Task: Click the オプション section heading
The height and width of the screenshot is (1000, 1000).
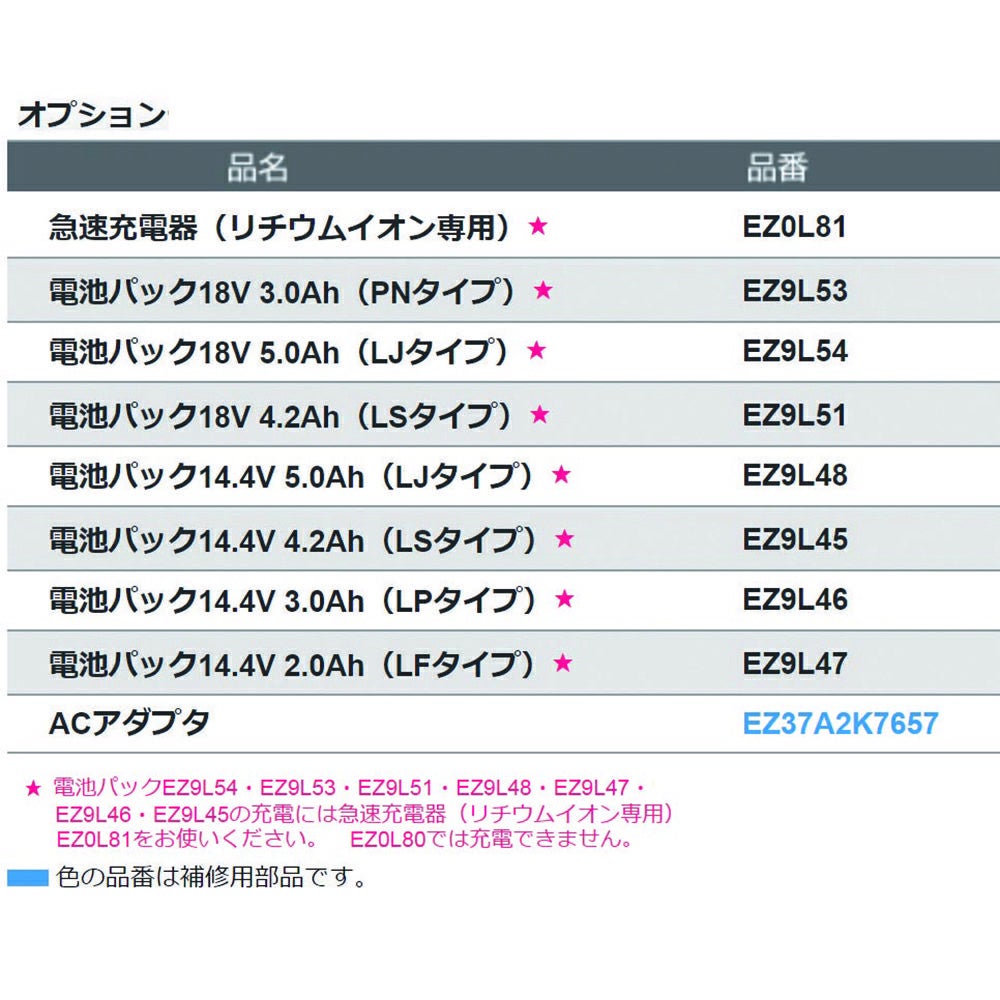Action: pos(91,115)
